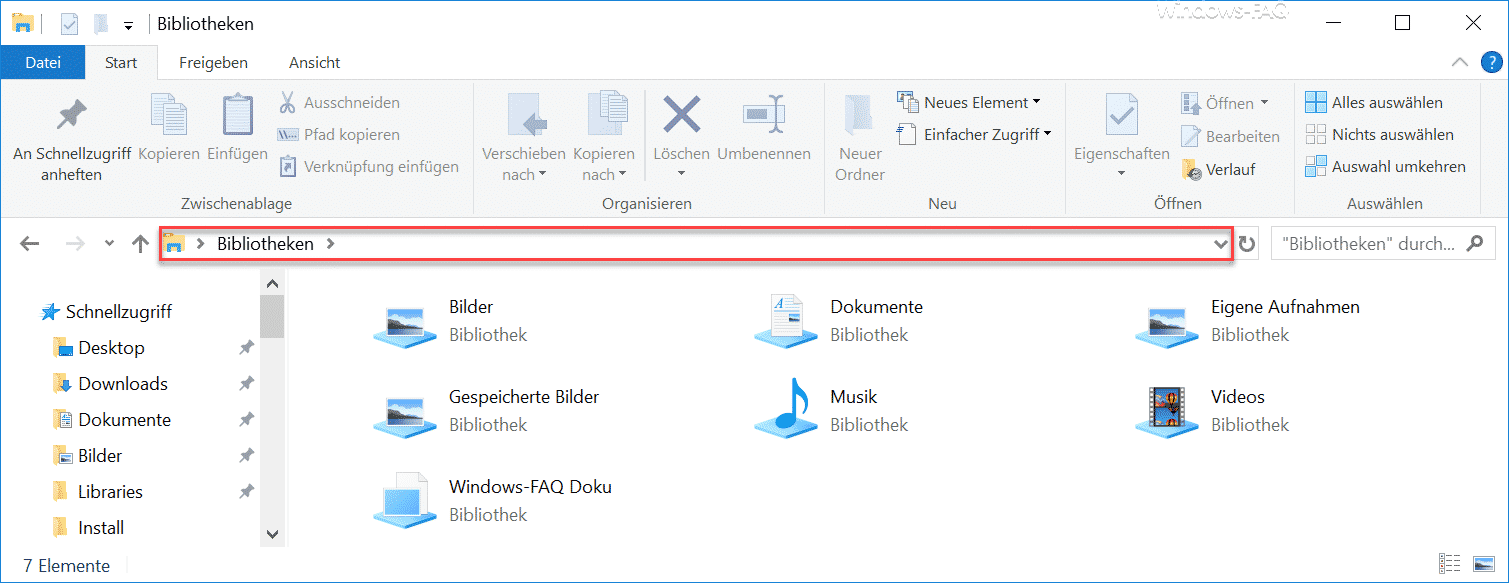Click the Pin to Schnellzugriff anheften icon

tap(71, 116)
